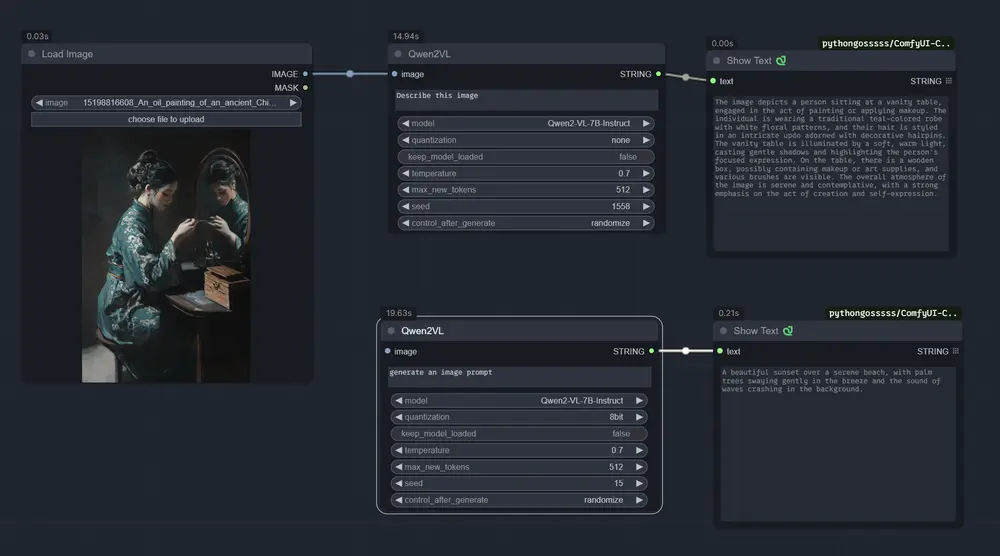Screen dimensions: 1000x556
Task: Click the title dot of the Qwen2VL node with seed 15
Action: click(x=391, y=330)
